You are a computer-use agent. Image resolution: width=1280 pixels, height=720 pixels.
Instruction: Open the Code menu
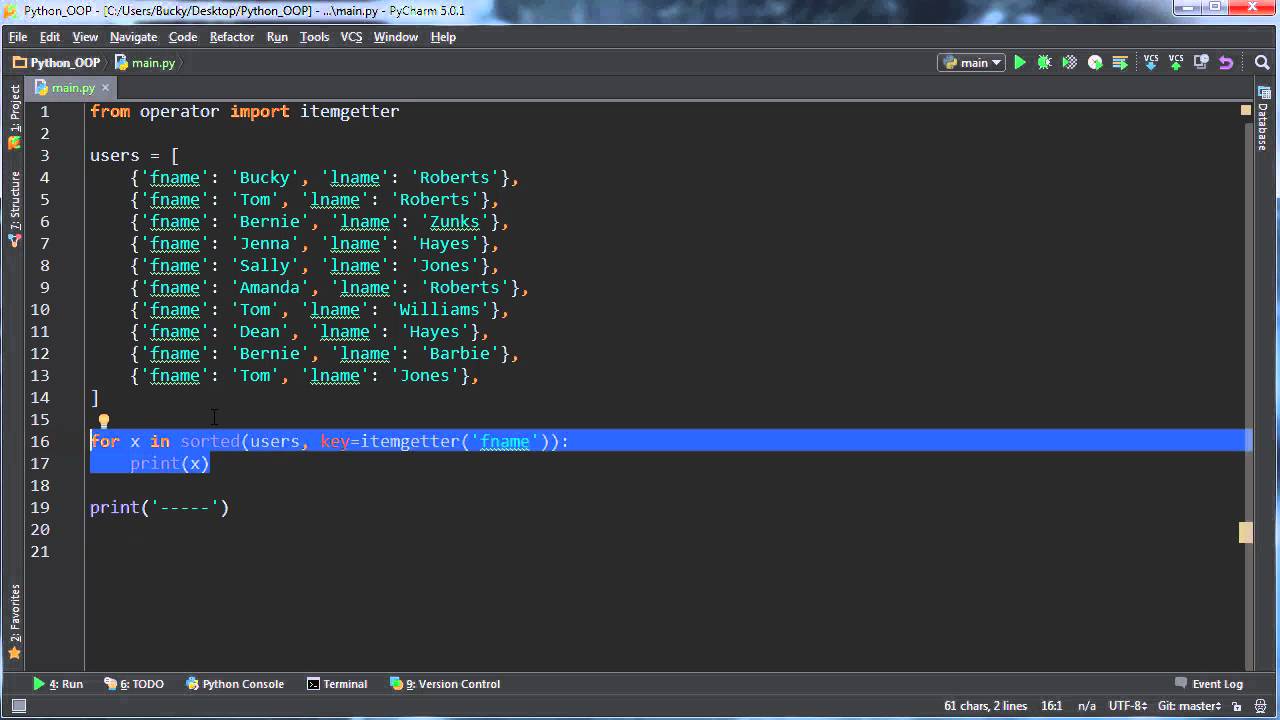coord(183,37)
